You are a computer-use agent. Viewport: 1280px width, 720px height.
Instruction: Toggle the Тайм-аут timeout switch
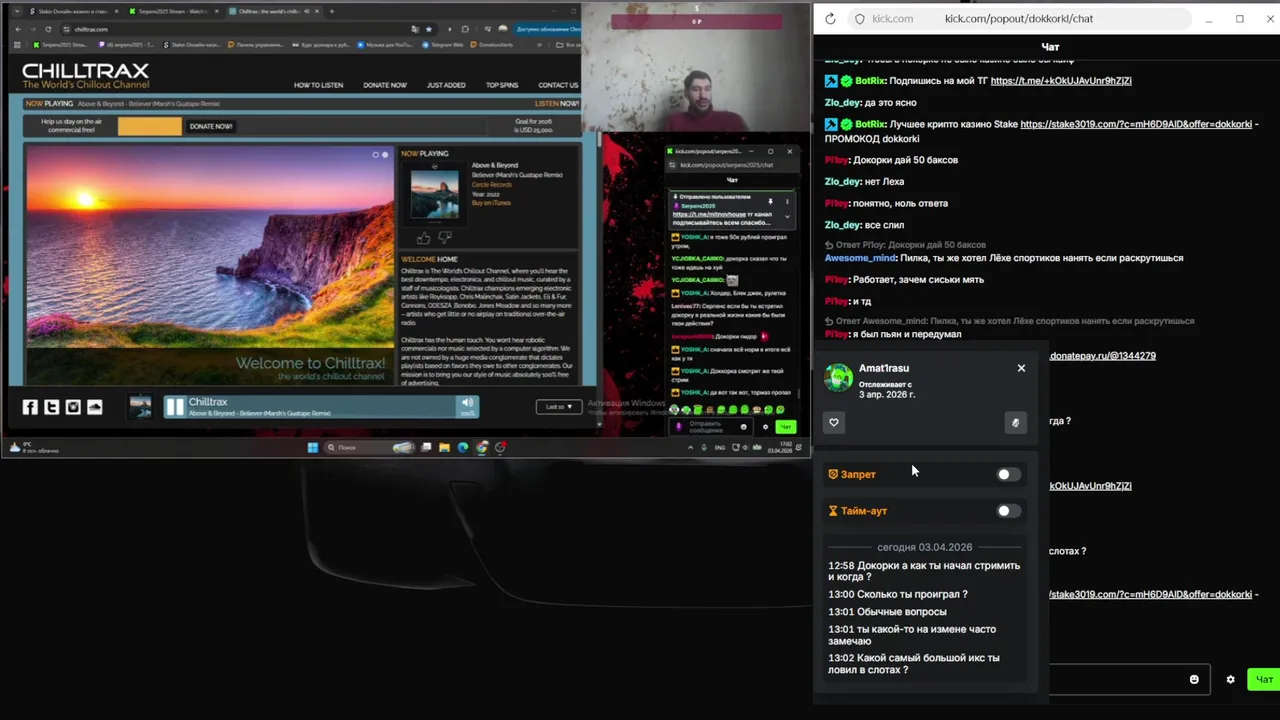[1008, 511]
